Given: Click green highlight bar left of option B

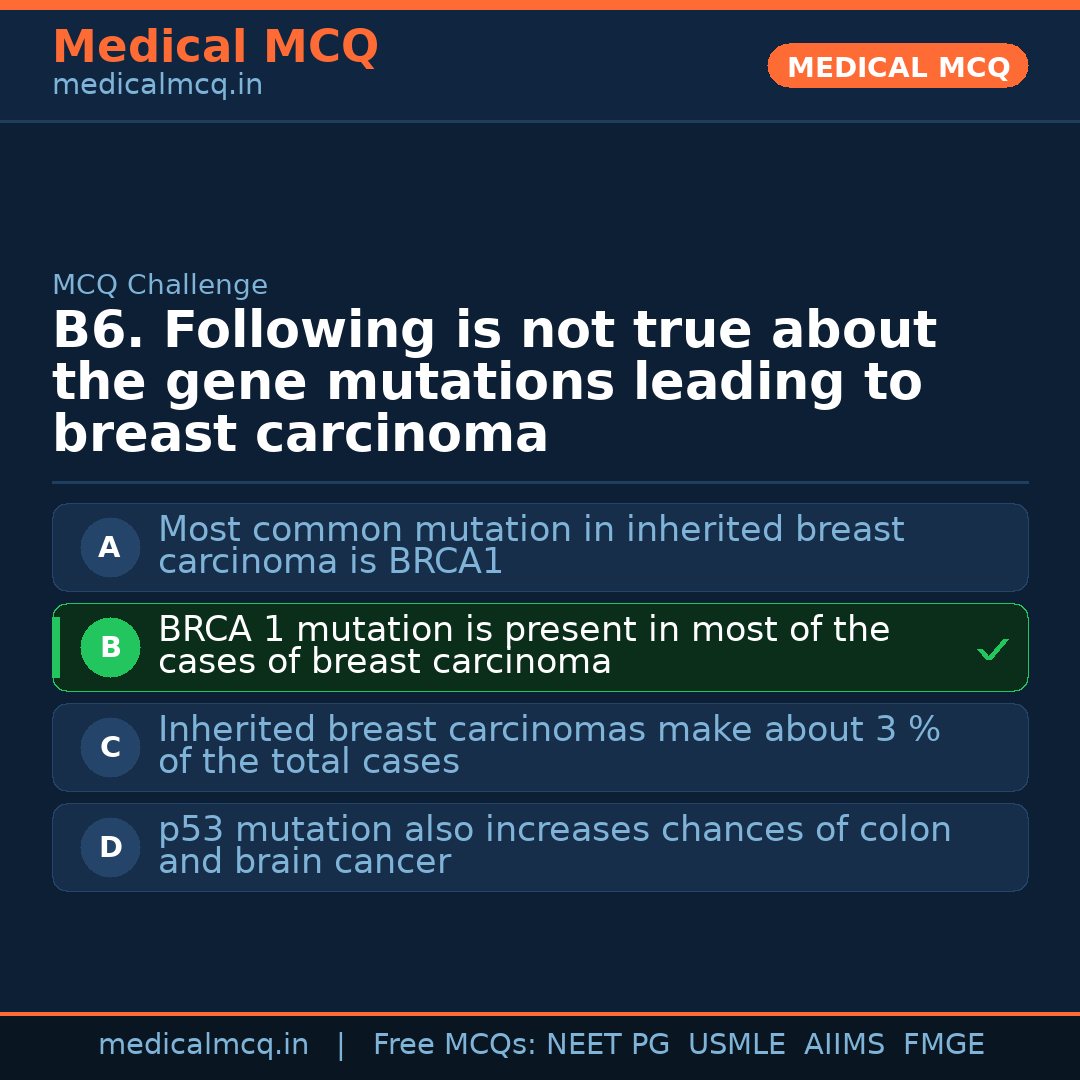Looking at the screenshot, I should pos(56,648).
